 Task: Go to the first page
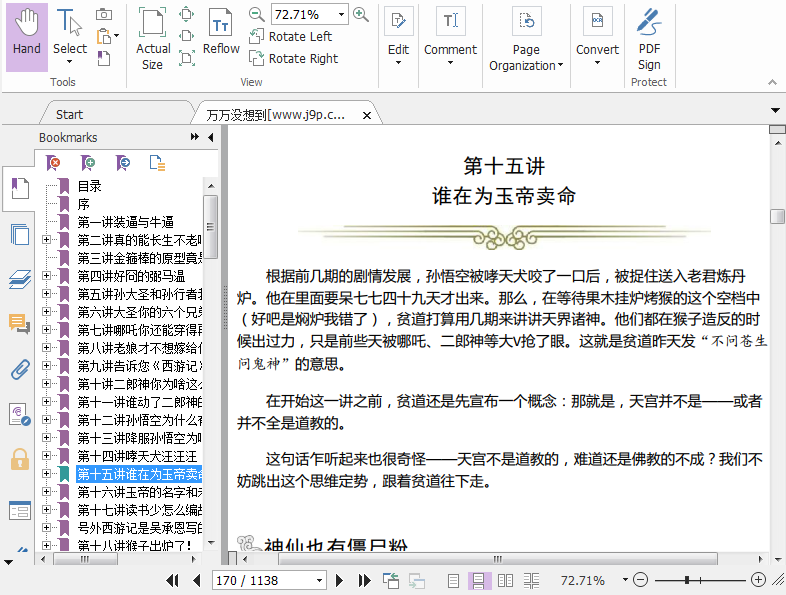click(x=172, y=580)
